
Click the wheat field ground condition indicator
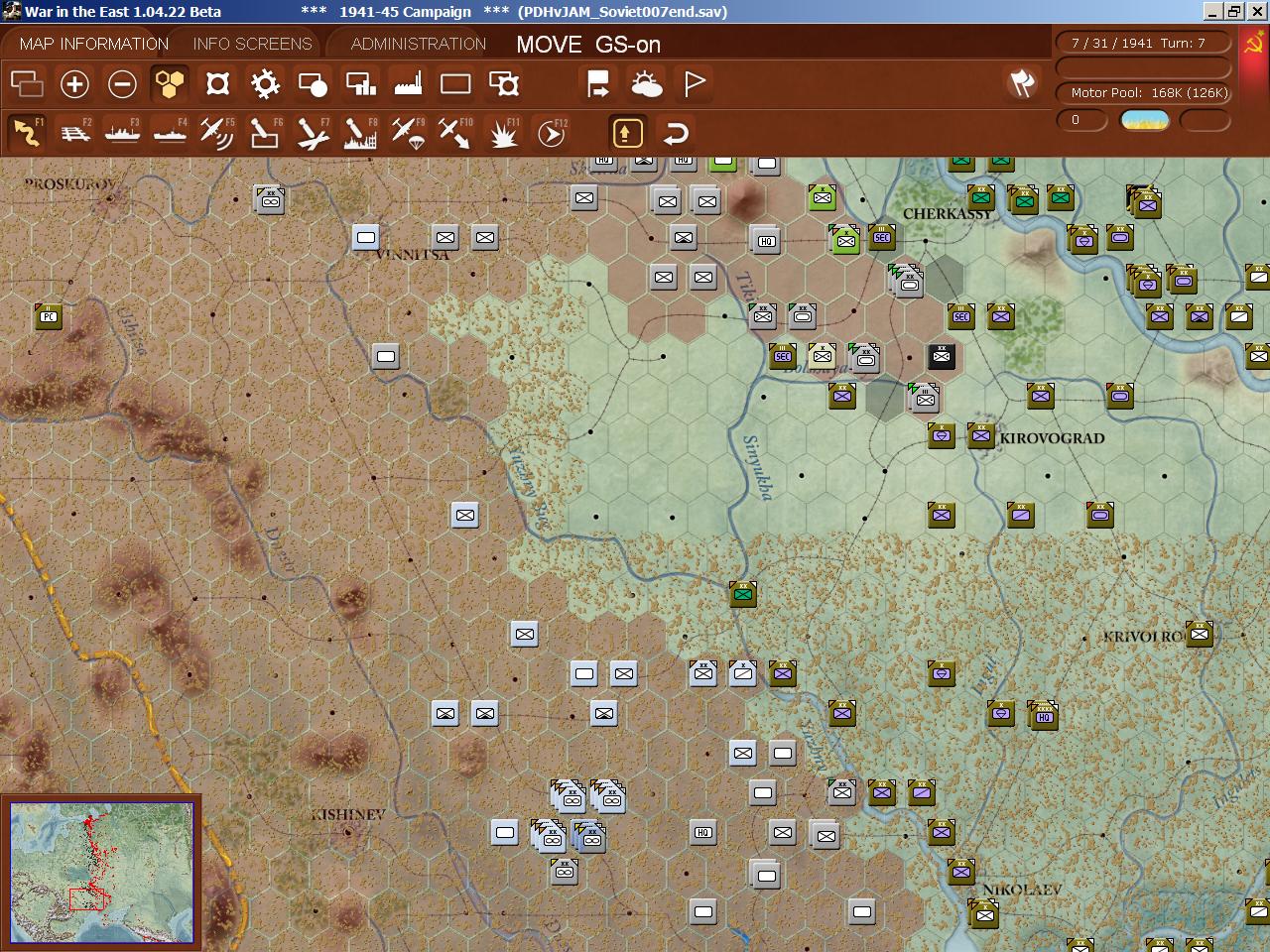pos(1144,120)
